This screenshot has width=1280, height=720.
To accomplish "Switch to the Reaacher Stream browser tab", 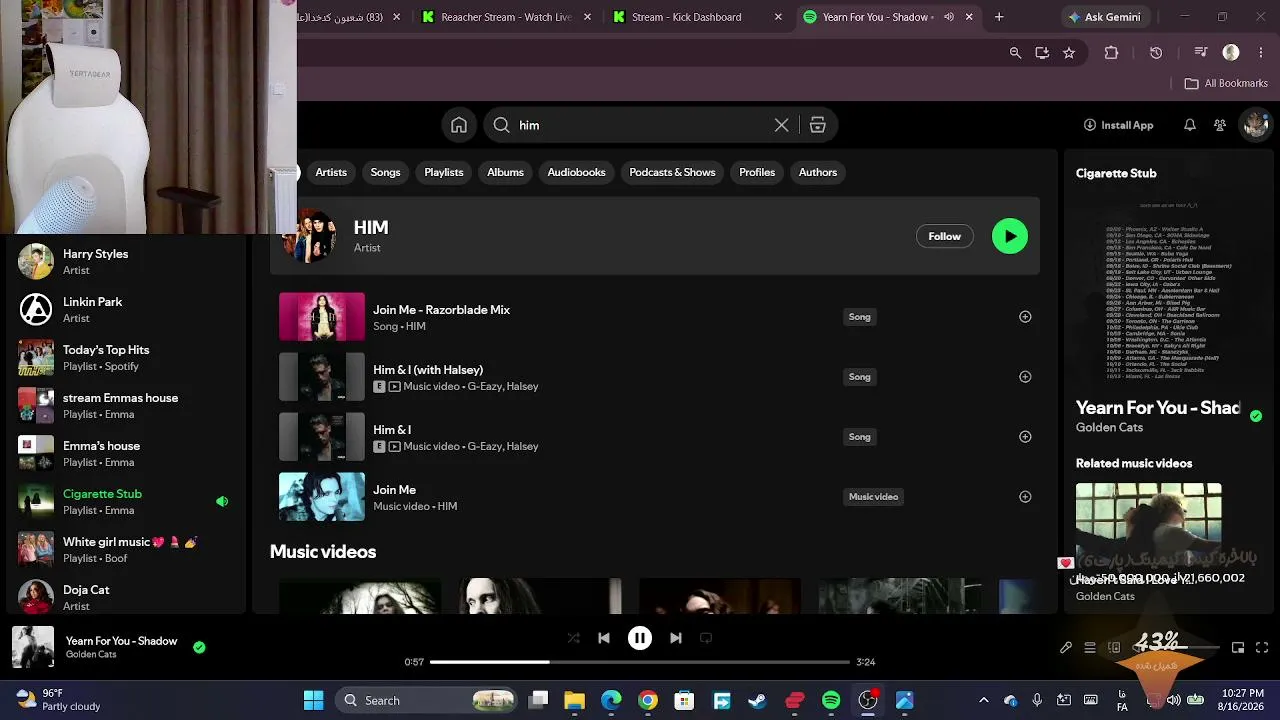I will (x=505, y=17).
